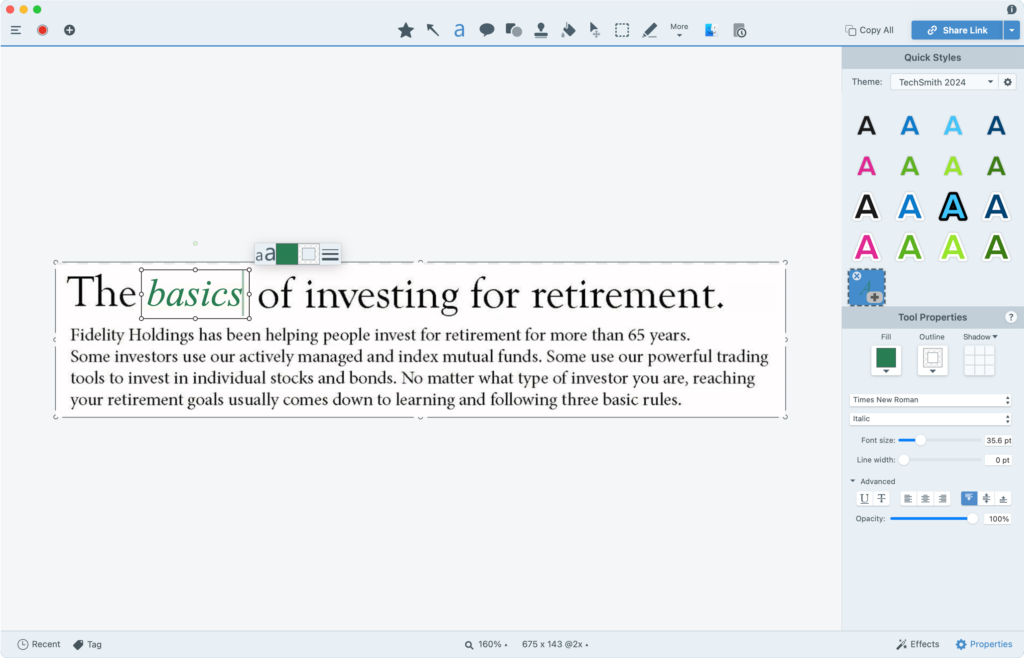Screen dimensions: 1024x658
Task: Open the Fill color swatch in Tool Properties
Action: click(886, 360)
